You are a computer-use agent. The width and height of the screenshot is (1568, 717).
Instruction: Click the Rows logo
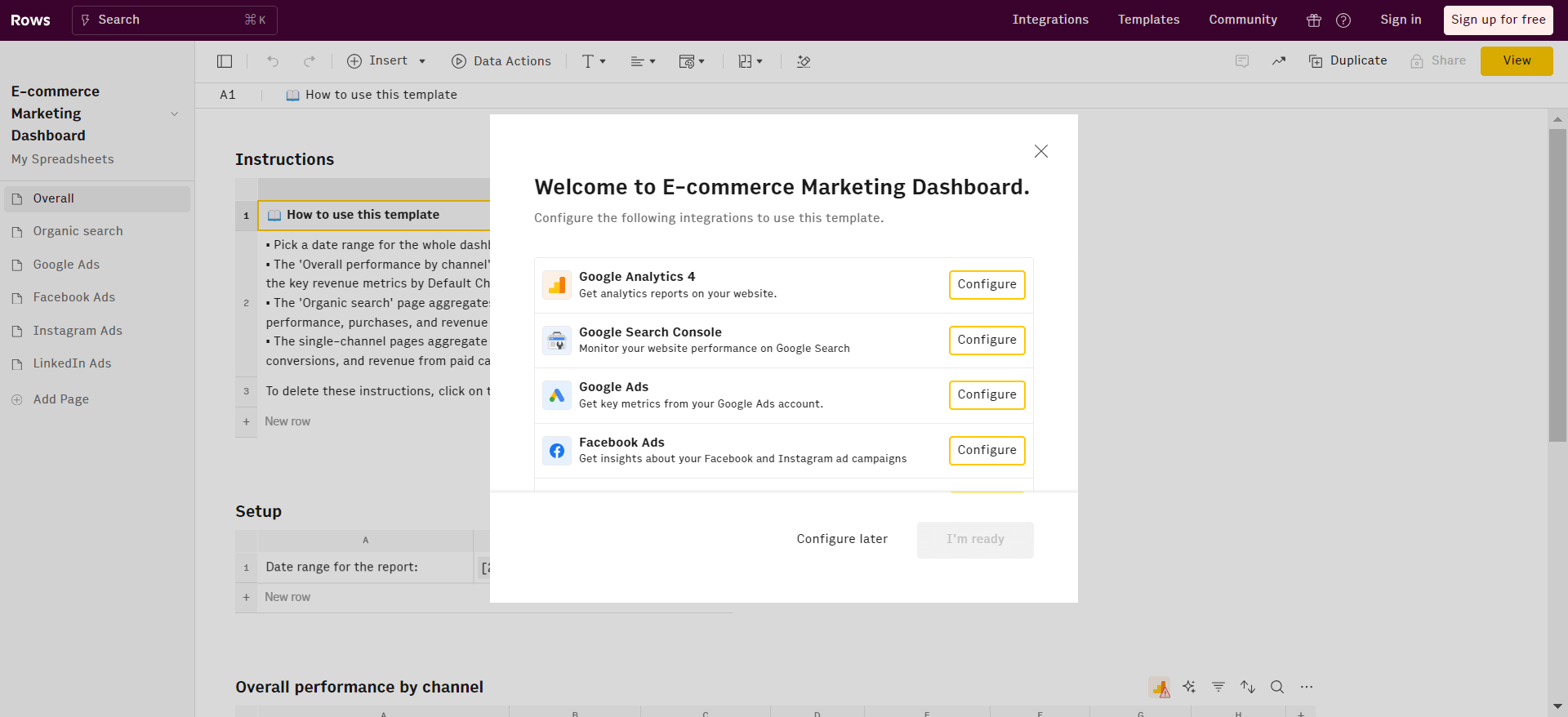point(30,20)
